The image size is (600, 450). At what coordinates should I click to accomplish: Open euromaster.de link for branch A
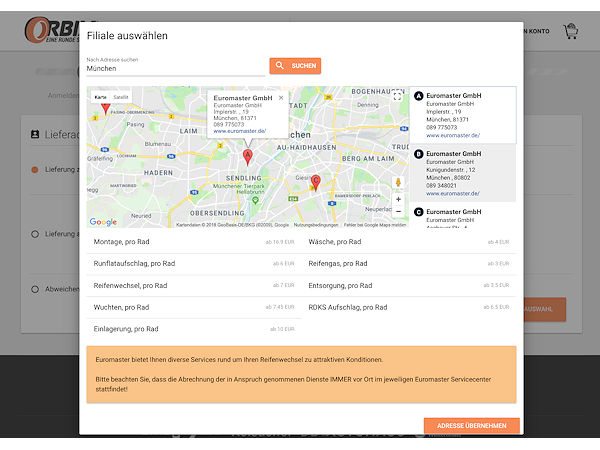[453, 135]
